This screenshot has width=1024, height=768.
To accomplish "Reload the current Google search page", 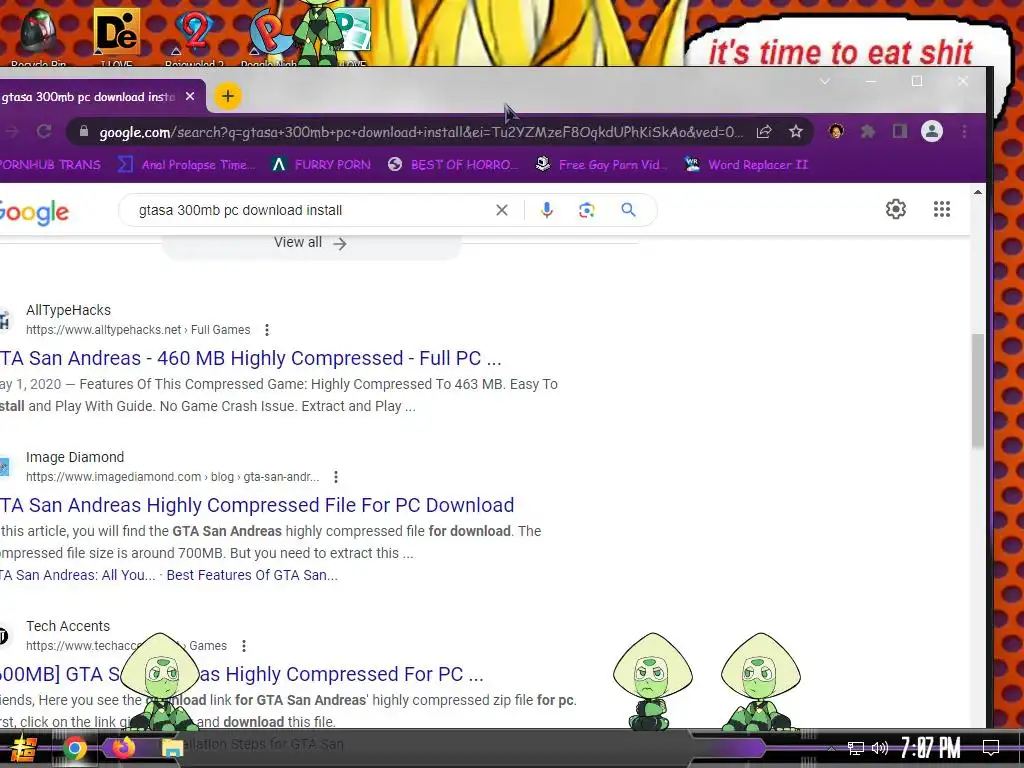I will click(44, 132).
